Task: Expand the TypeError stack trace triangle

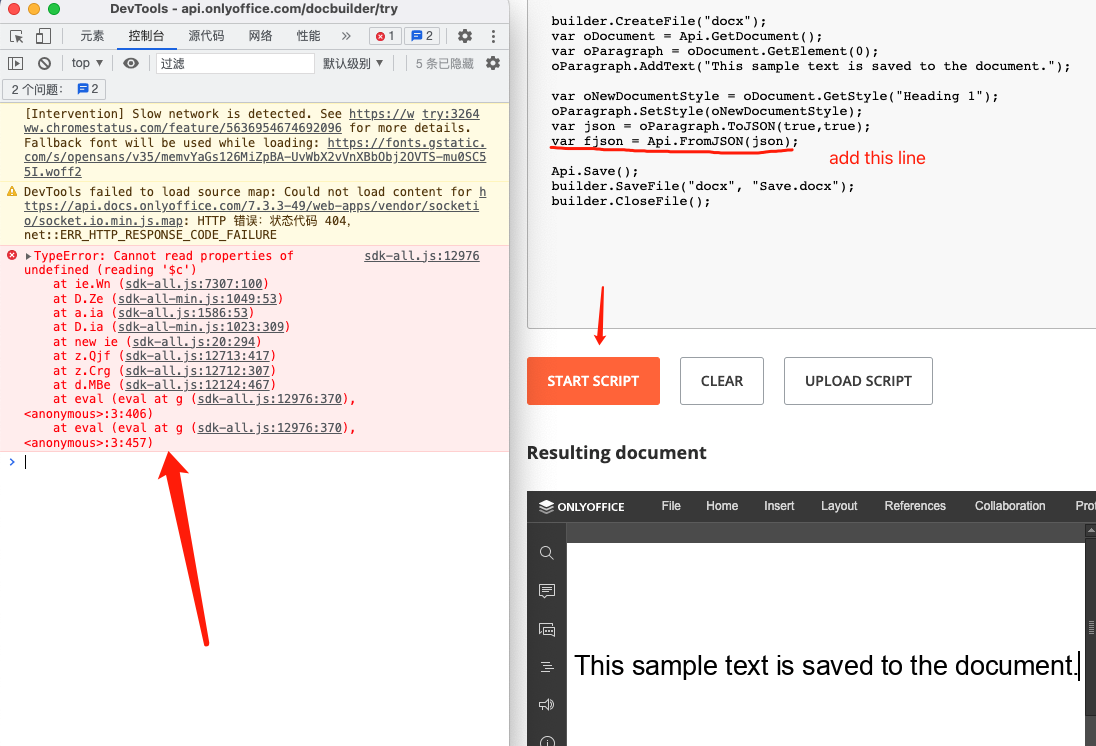Action: [28, 256]
